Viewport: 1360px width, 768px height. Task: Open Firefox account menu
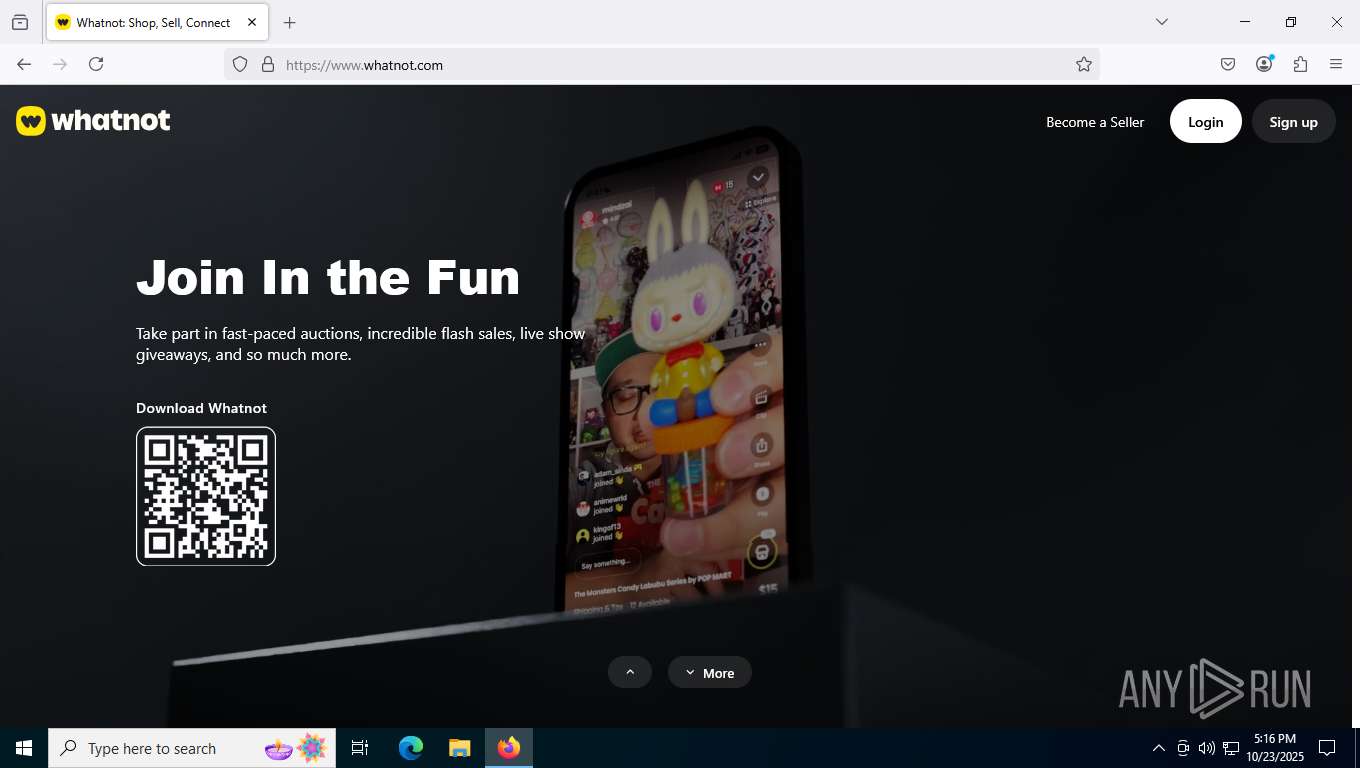[x=1264, y=64]
